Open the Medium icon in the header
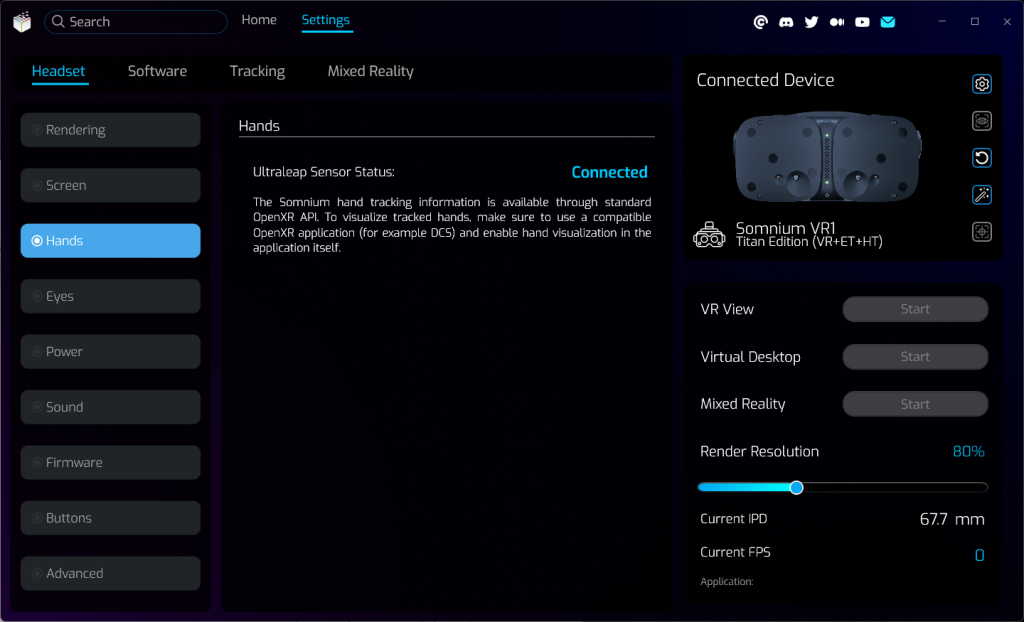The width and height of the screenshot is (1024, 622). pyautogui.click(x=837, y=22)
